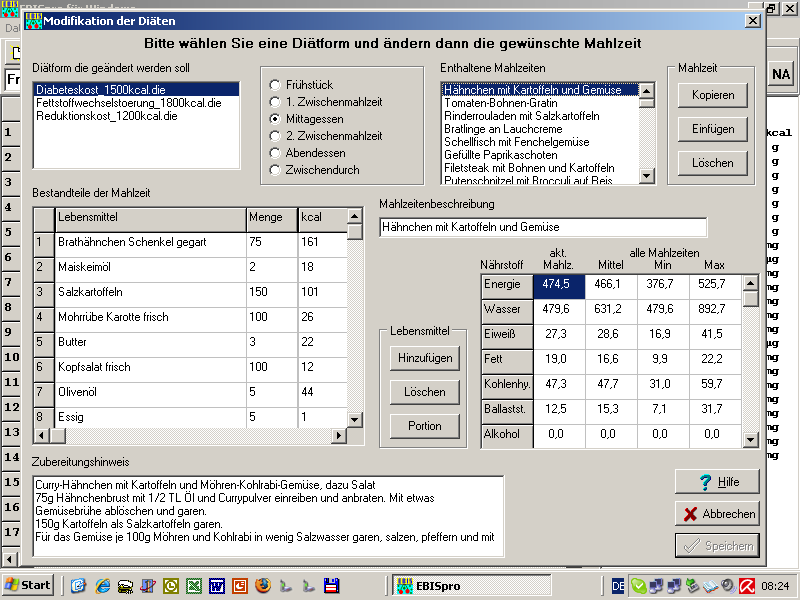Open Excel from the quick launch bar
The height and width of the screenshot is (600, 800).
click(193, 585)
